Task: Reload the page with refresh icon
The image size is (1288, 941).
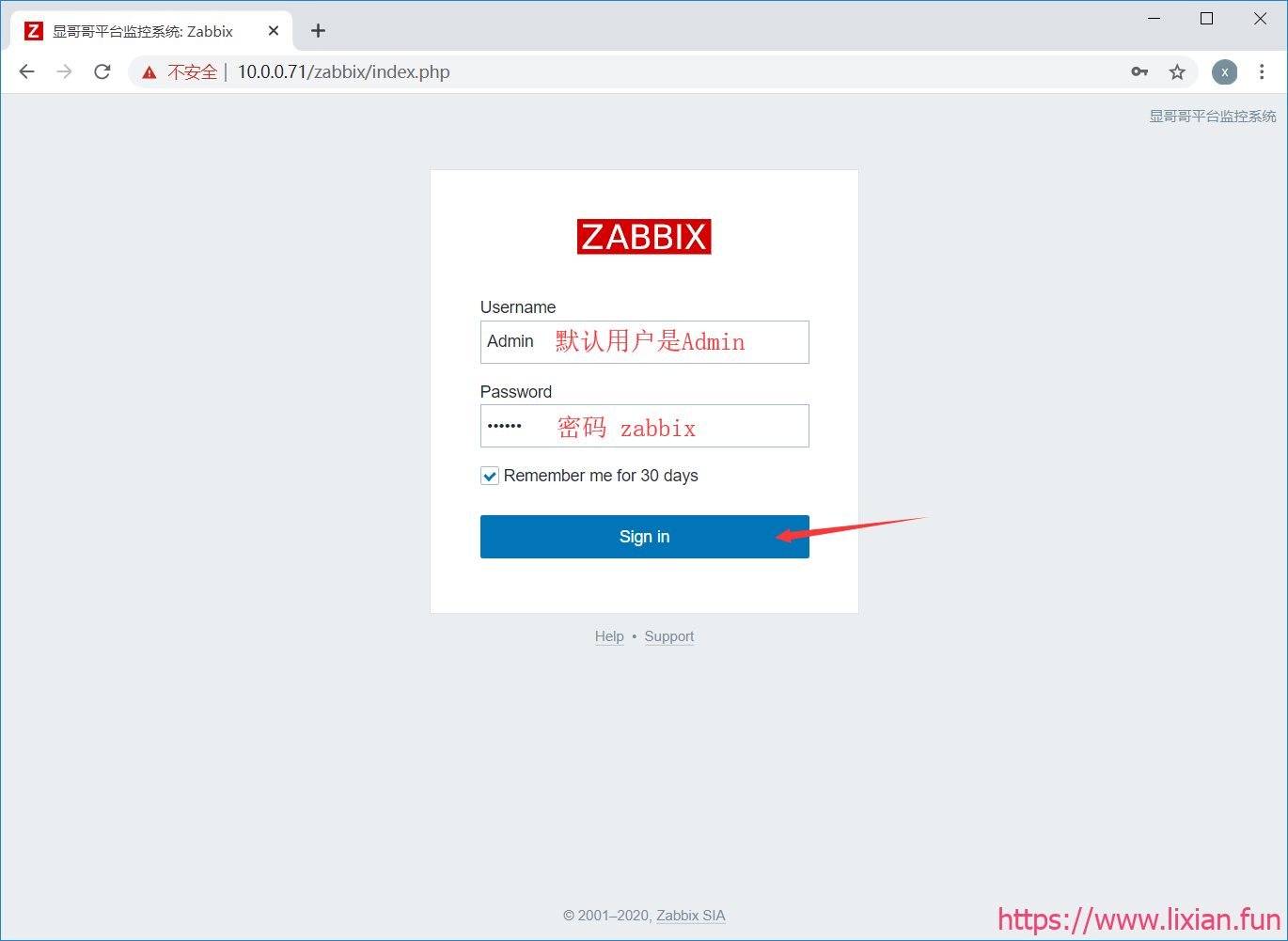Action: click(102, 71)
